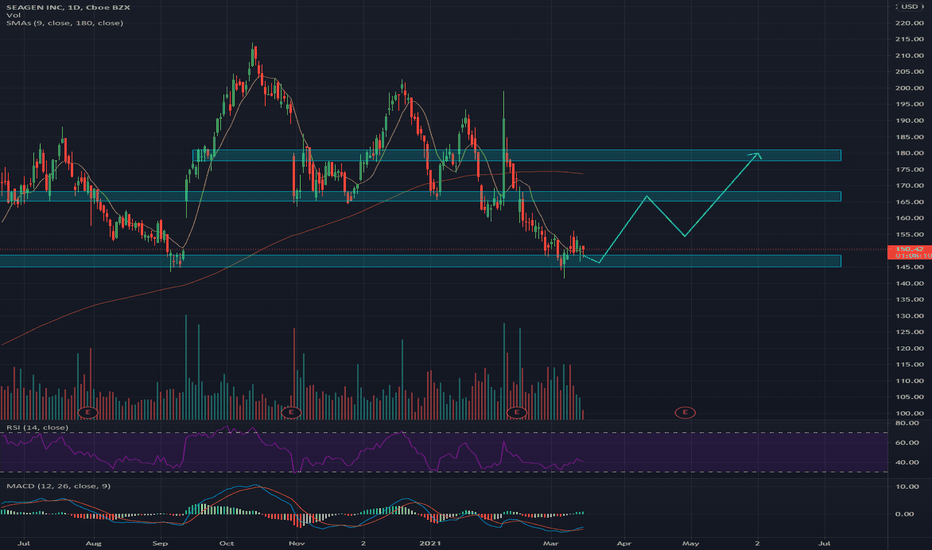
Task: Select the Vol indicator legend label
Action: [x=13, y=15]
